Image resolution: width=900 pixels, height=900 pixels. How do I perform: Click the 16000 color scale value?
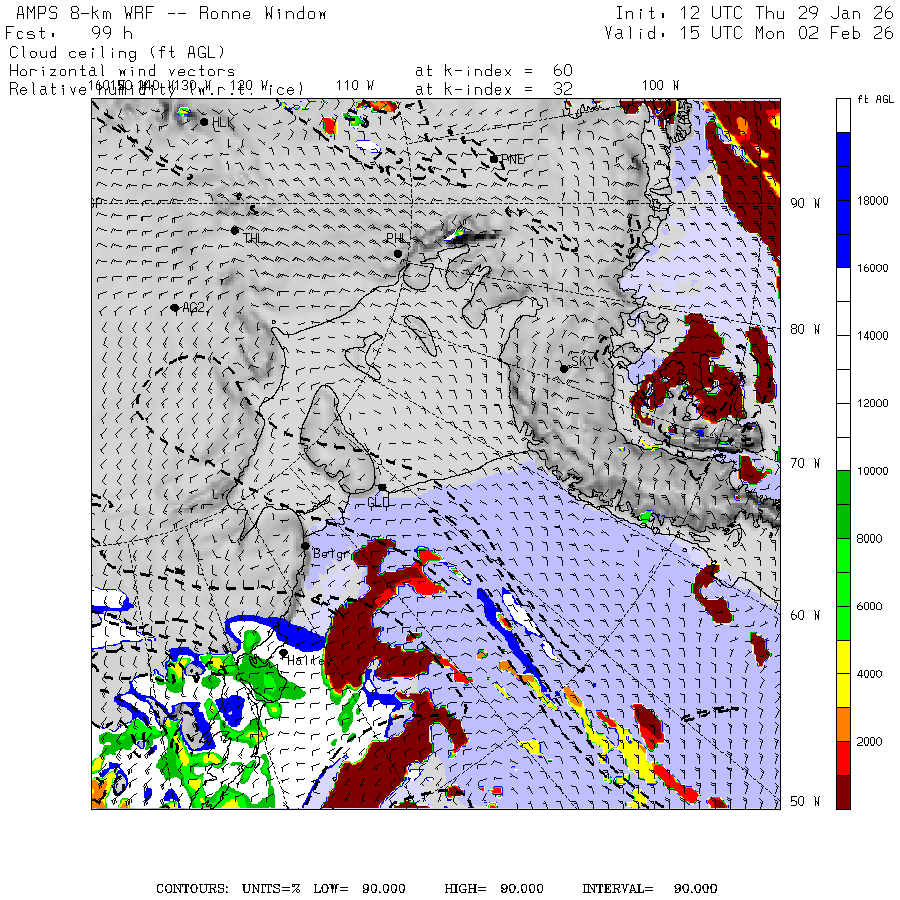click(872, 268)
